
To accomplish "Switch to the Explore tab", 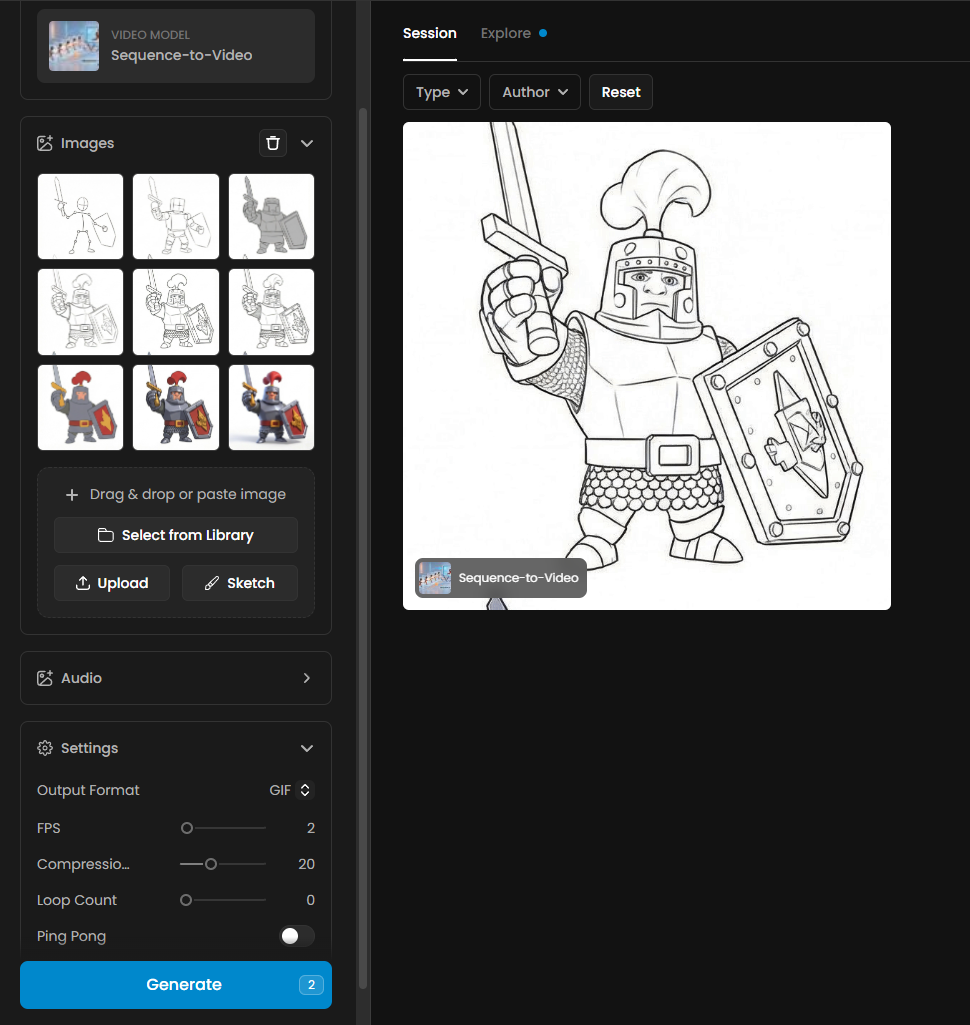I will click(x=506, y=33).
